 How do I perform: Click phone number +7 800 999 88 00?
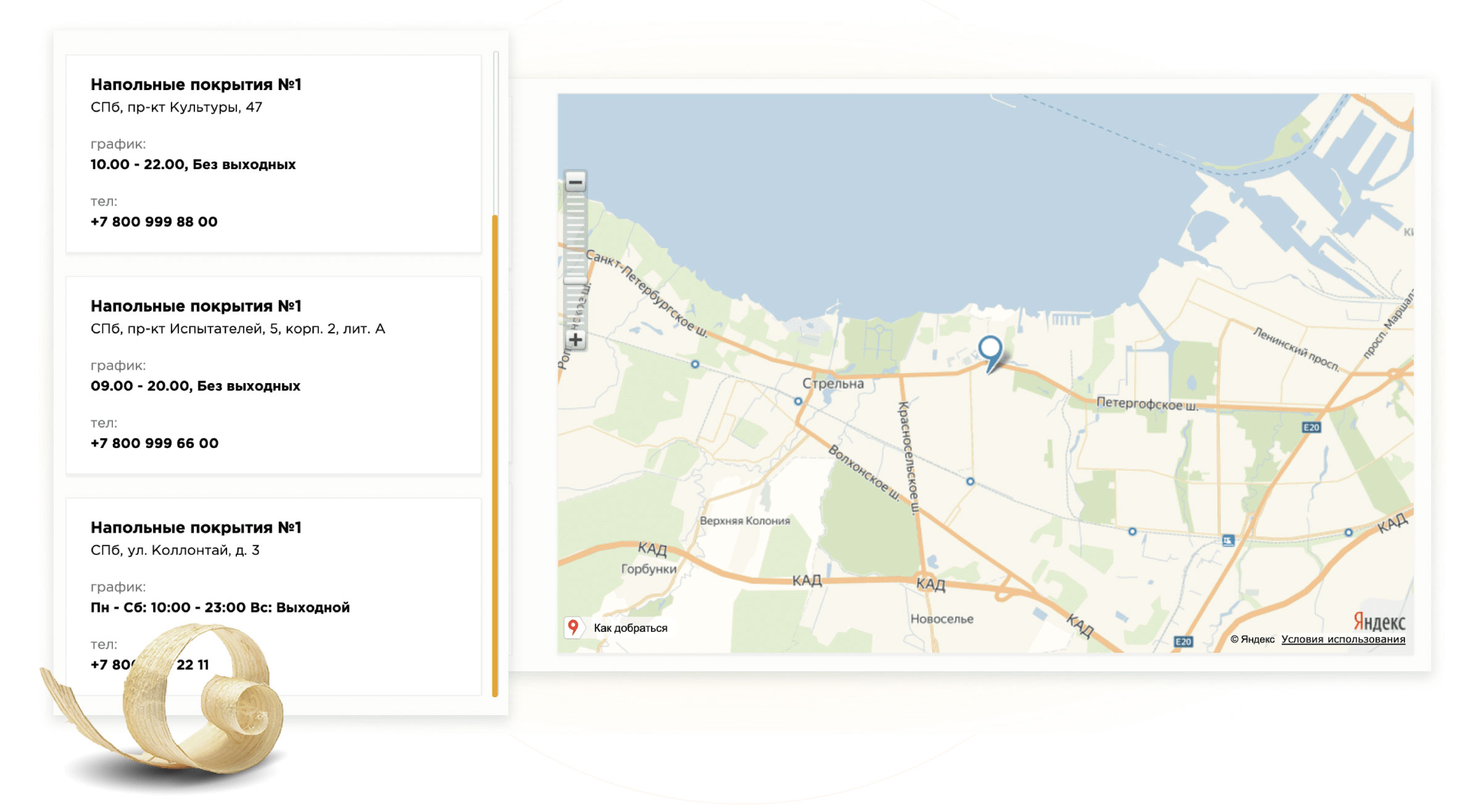coord(154,222)
